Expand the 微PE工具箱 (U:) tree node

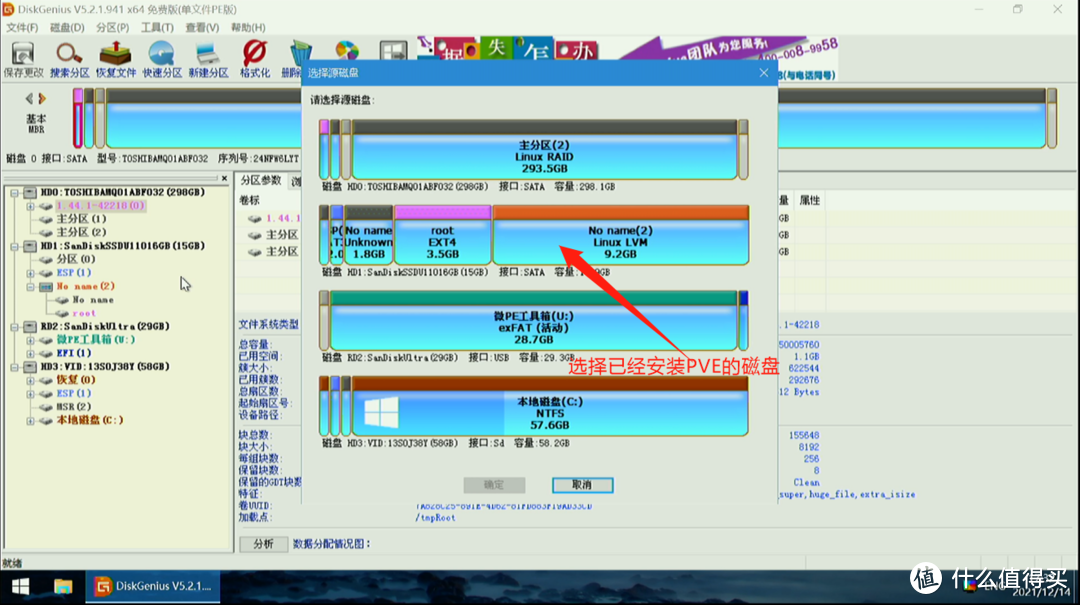(30, 340)
